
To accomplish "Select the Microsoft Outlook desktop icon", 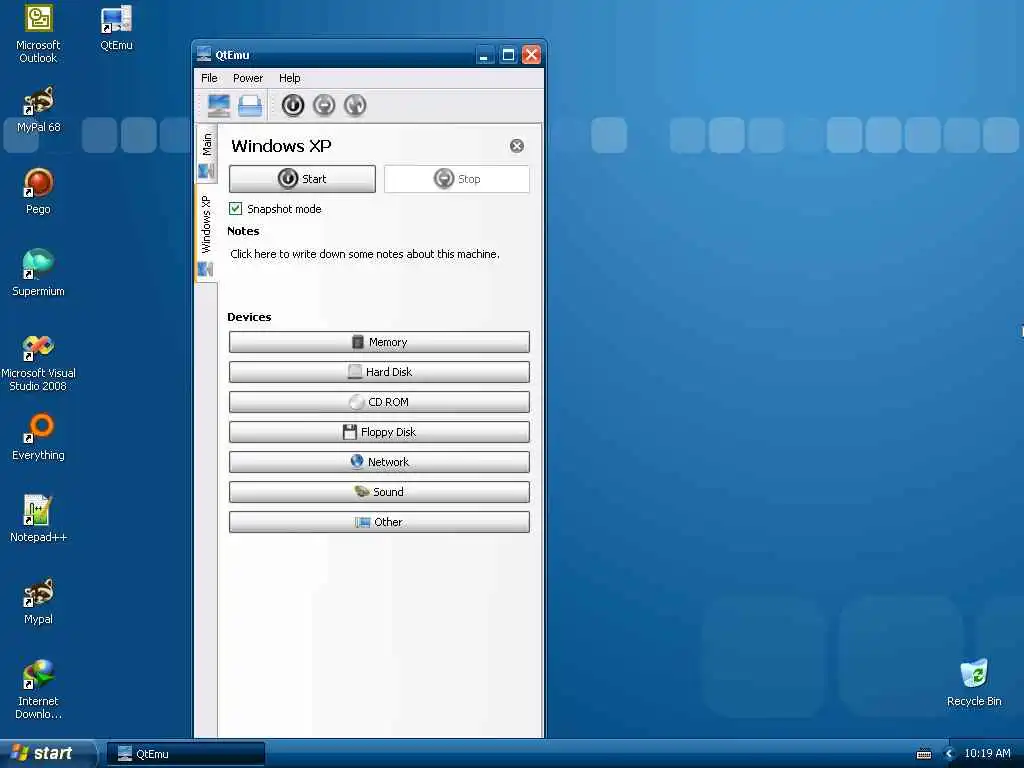I will click(x=38, y=34).
